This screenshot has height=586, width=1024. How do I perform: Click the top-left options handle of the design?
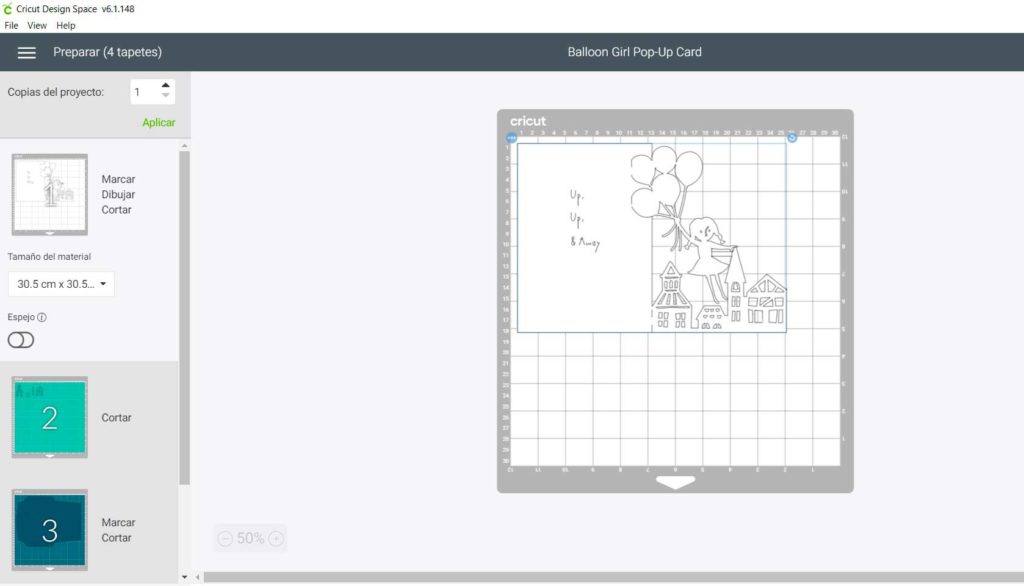tap(511, 138)
